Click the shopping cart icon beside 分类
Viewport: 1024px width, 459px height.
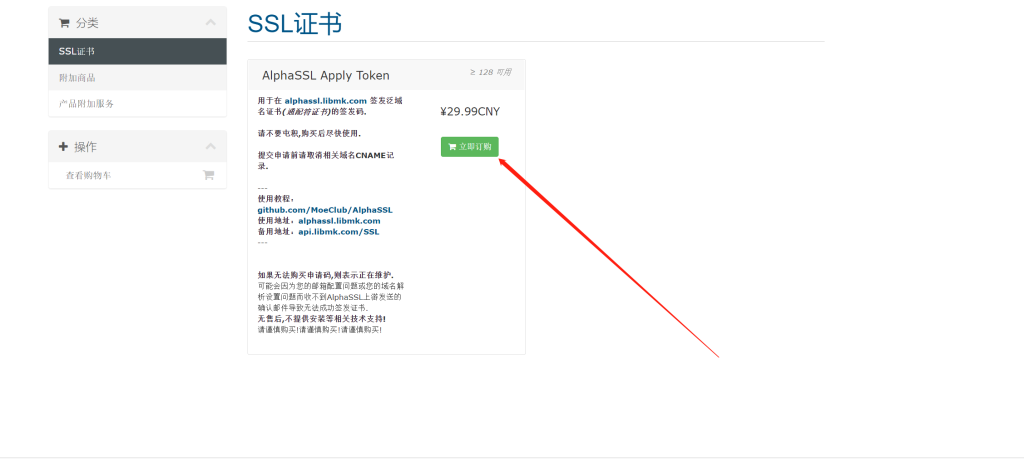point(64,23)
